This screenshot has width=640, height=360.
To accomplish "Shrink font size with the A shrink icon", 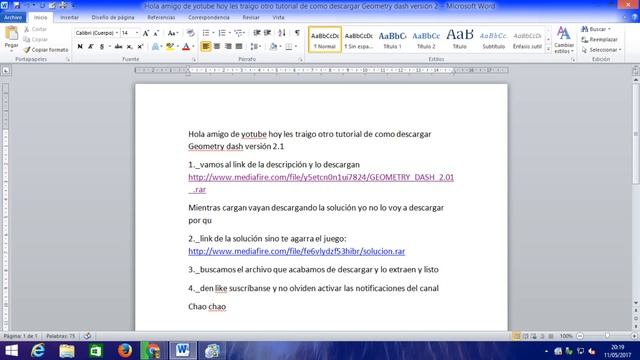I will [x=156, y=33].
